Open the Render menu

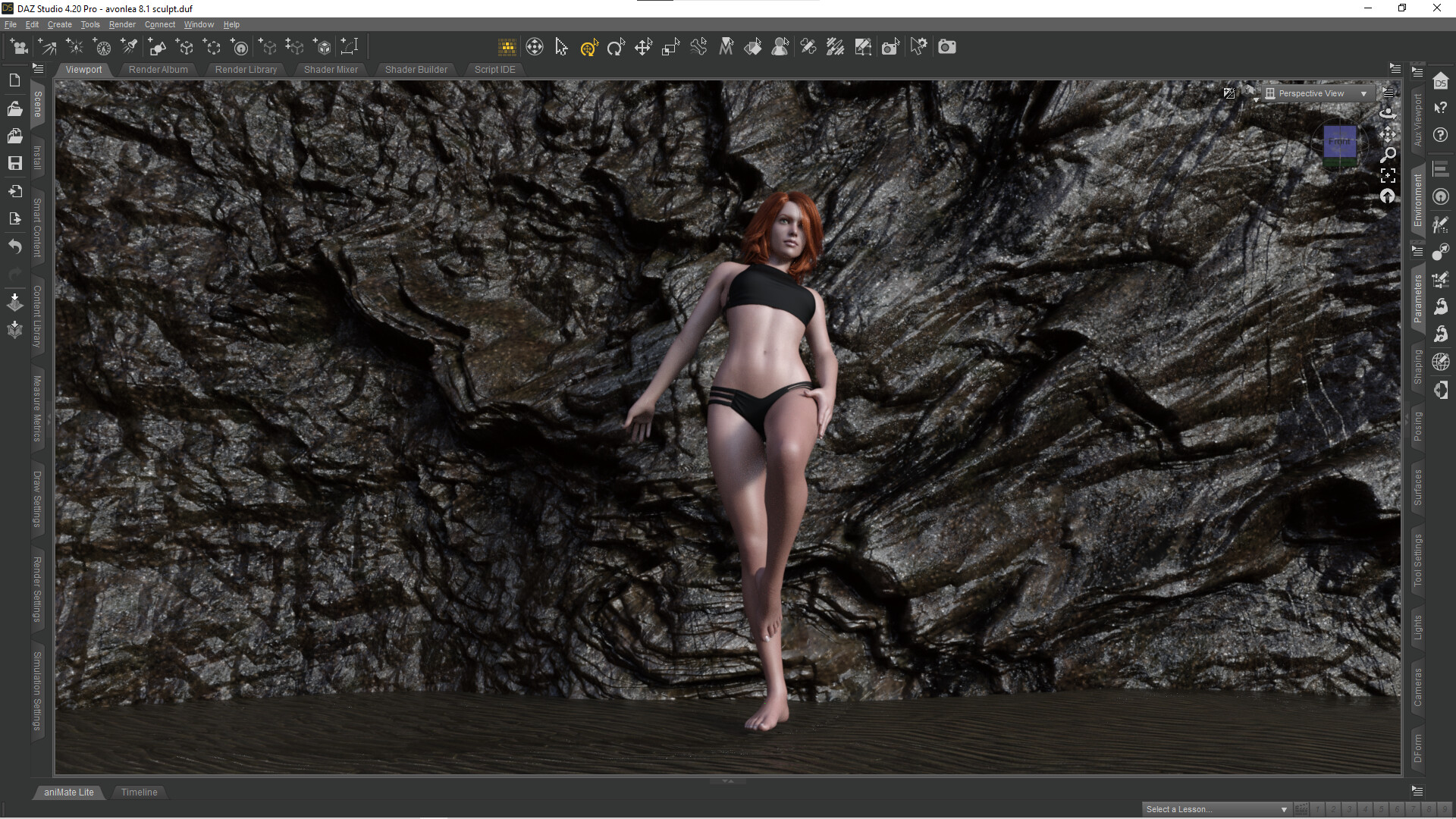pos(121,24)
